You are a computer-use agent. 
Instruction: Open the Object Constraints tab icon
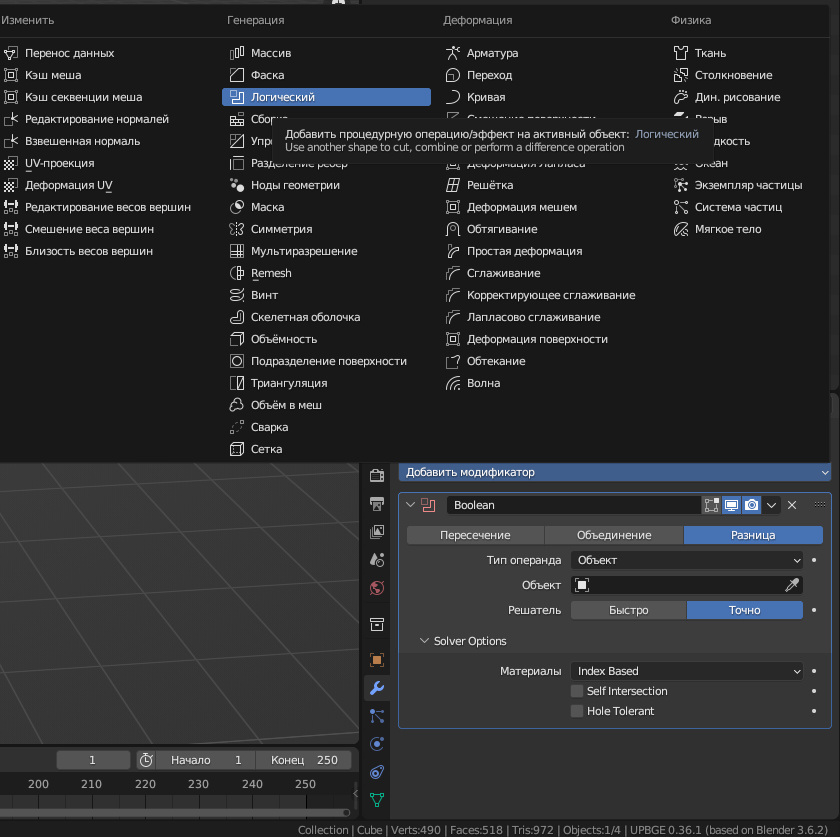(377, 772)
